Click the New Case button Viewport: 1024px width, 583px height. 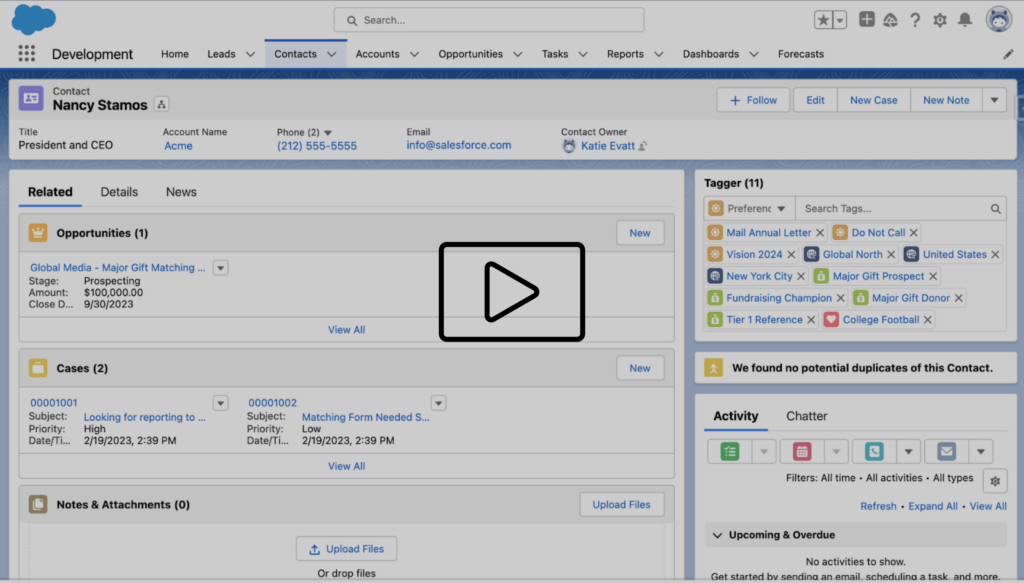click(x=873, y=100)
